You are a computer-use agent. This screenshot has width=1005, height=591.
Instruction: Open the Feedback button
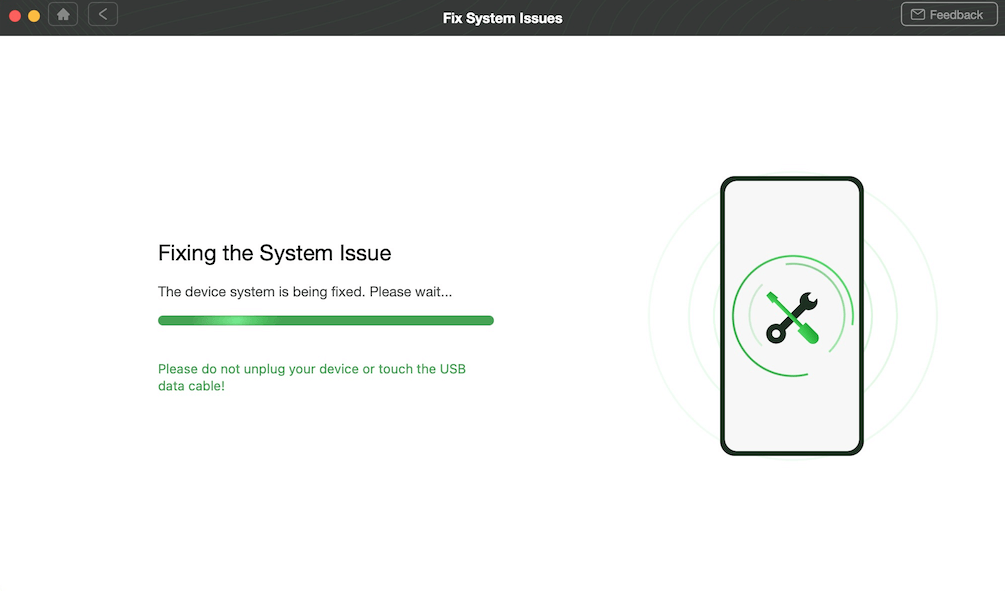click(949, 14)
